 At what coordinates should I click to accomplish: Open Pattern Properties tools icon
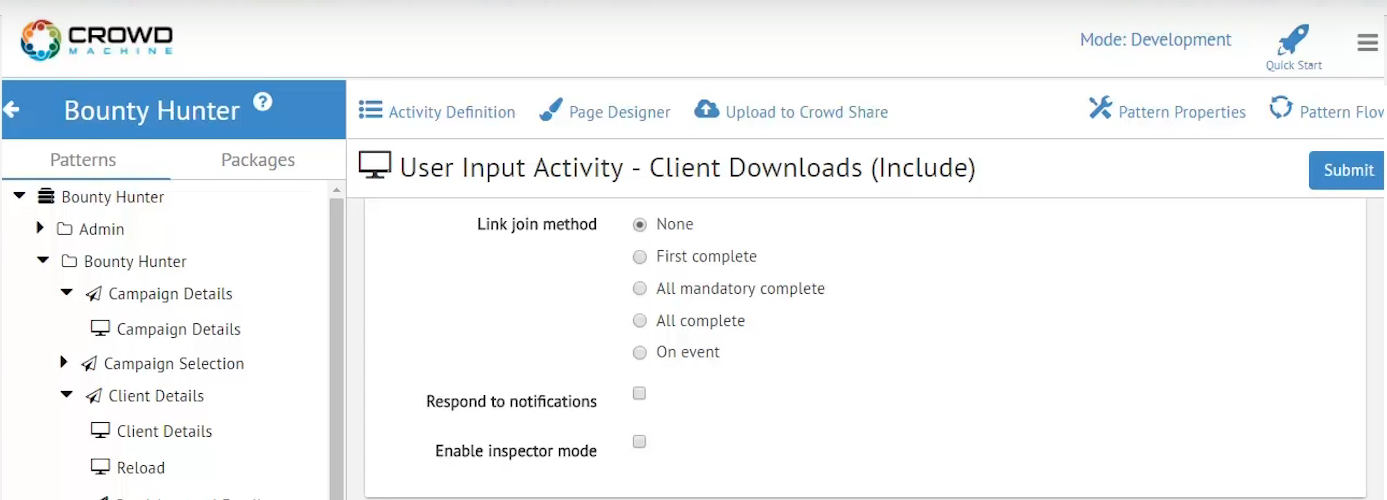(x=1100, y=109)
